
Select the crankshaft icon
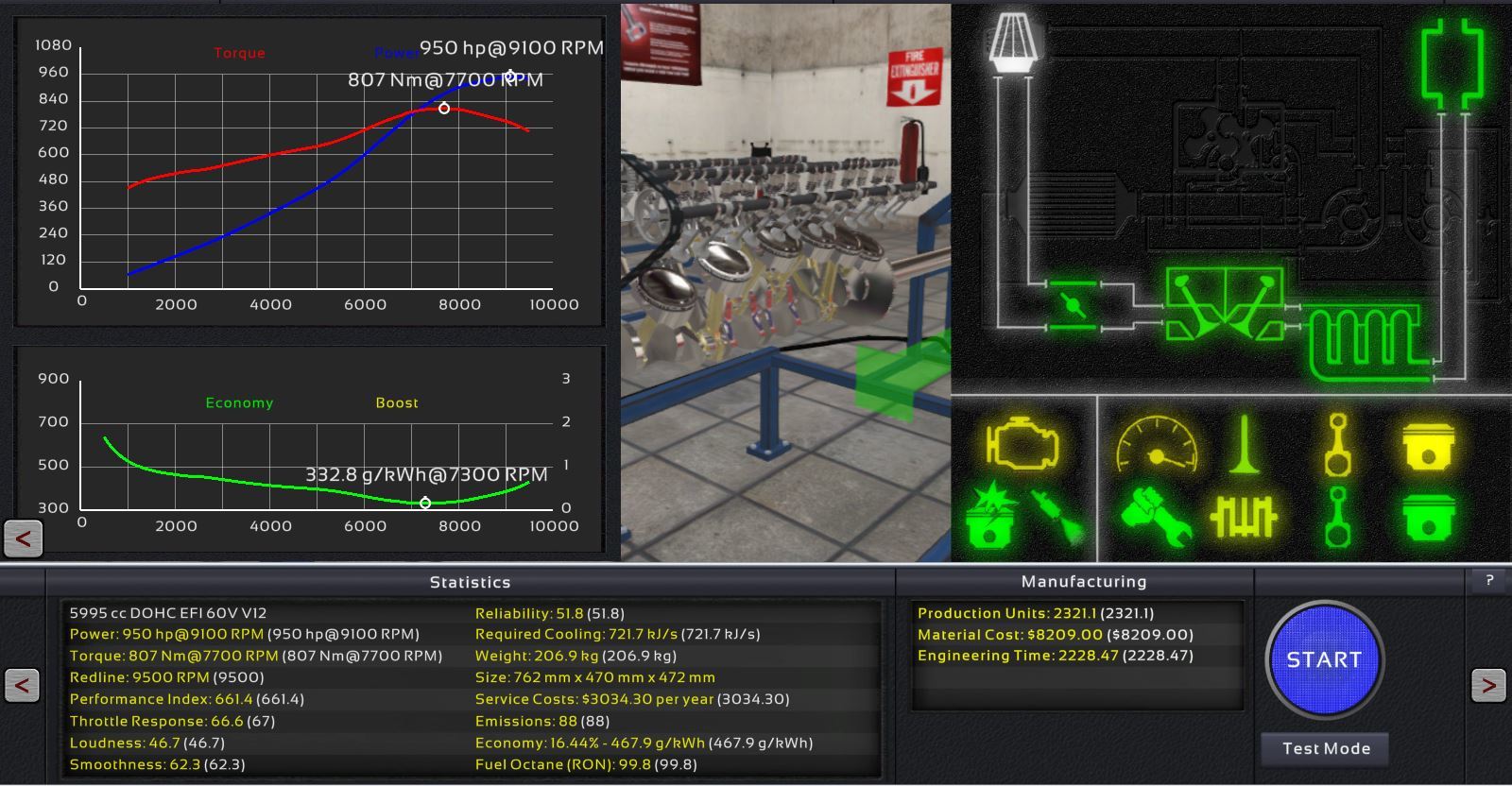click(1244, 517)
